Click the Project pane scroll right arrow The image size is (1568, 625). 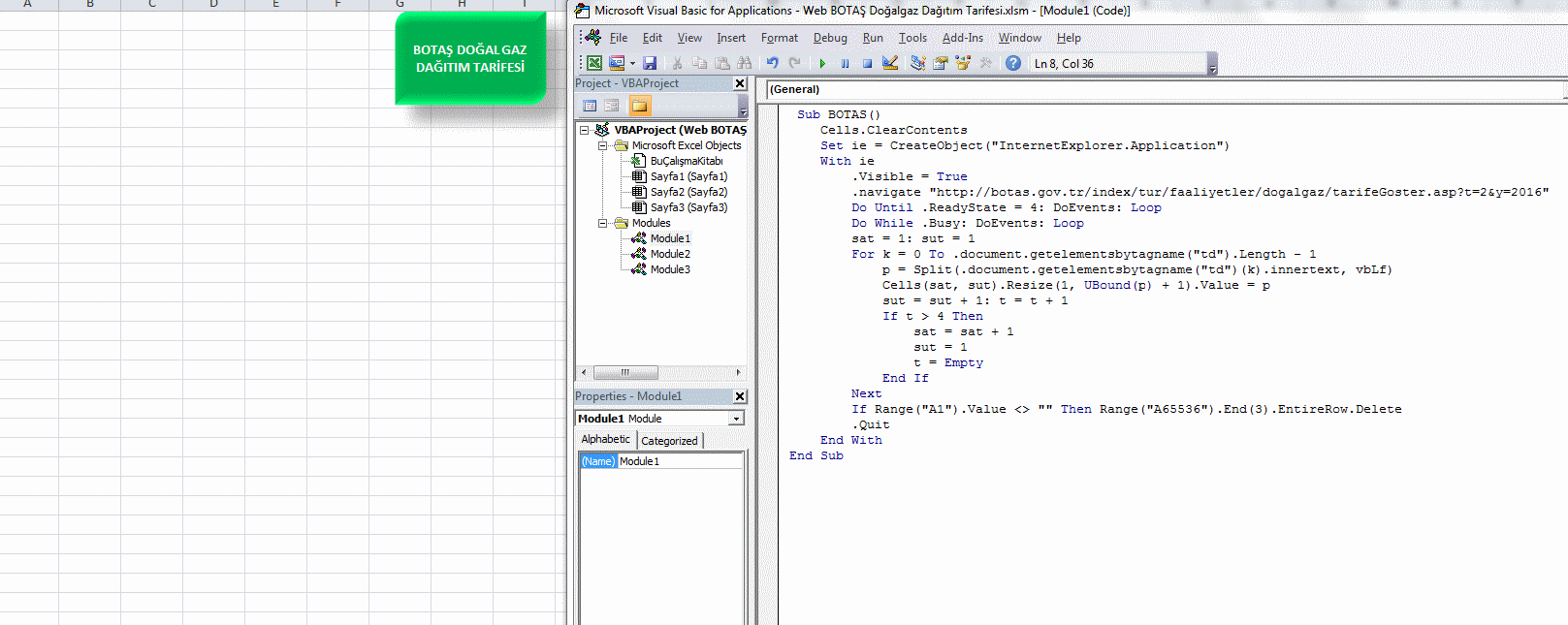(x=739, y=372)
